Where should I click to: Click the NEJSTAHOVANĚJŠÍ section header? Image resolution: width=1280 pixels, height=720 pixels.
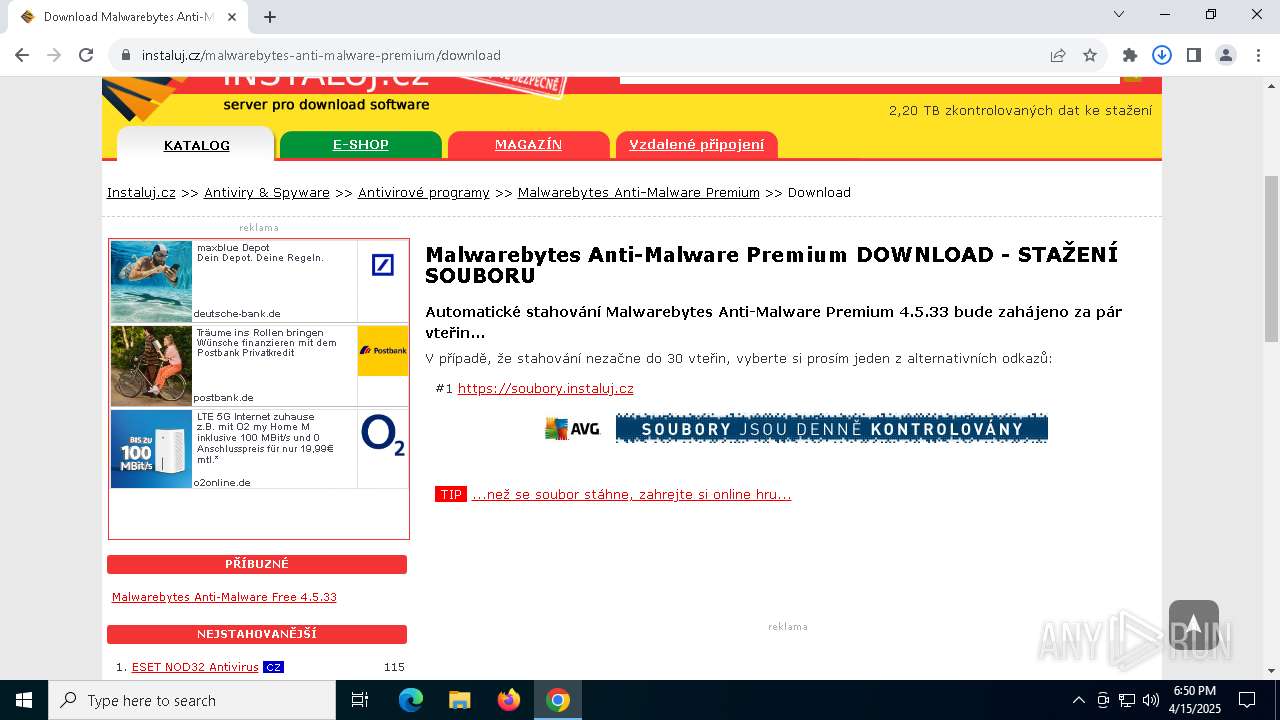click(257, 634)
